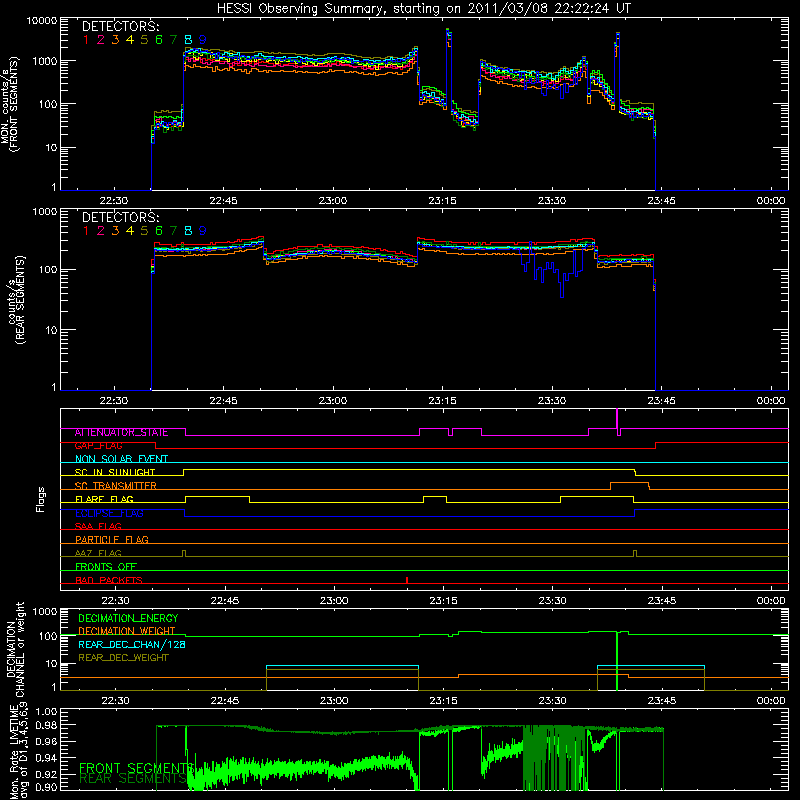Click the FLARE_FLAG label
This screenshot has height=800, width=800.
[x=104, y=499]
